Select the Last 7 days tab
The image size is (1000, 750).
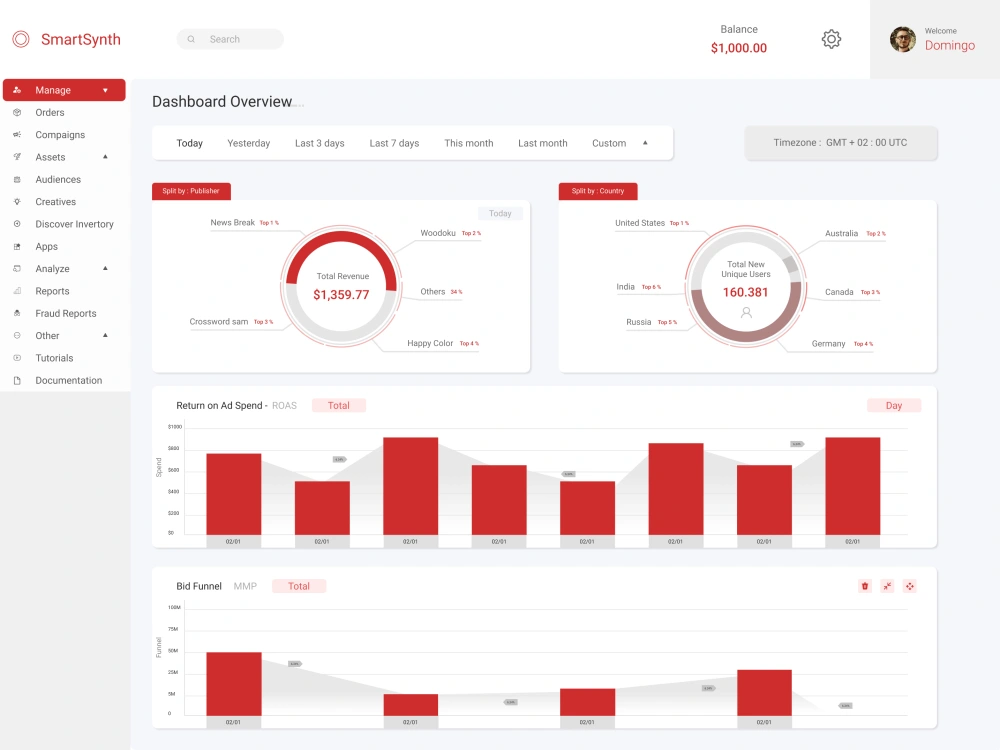click(394, 143)
